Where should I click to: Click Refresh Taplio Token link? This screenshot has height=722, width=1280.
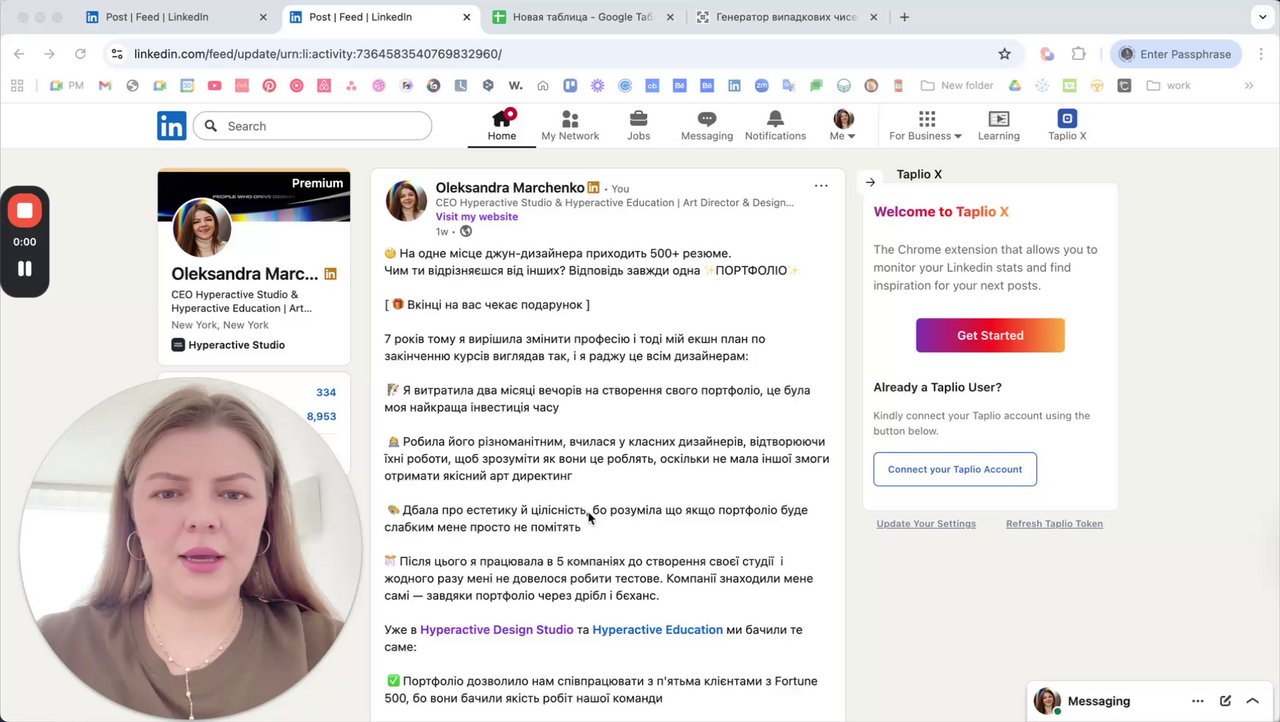click(1054, 524)
